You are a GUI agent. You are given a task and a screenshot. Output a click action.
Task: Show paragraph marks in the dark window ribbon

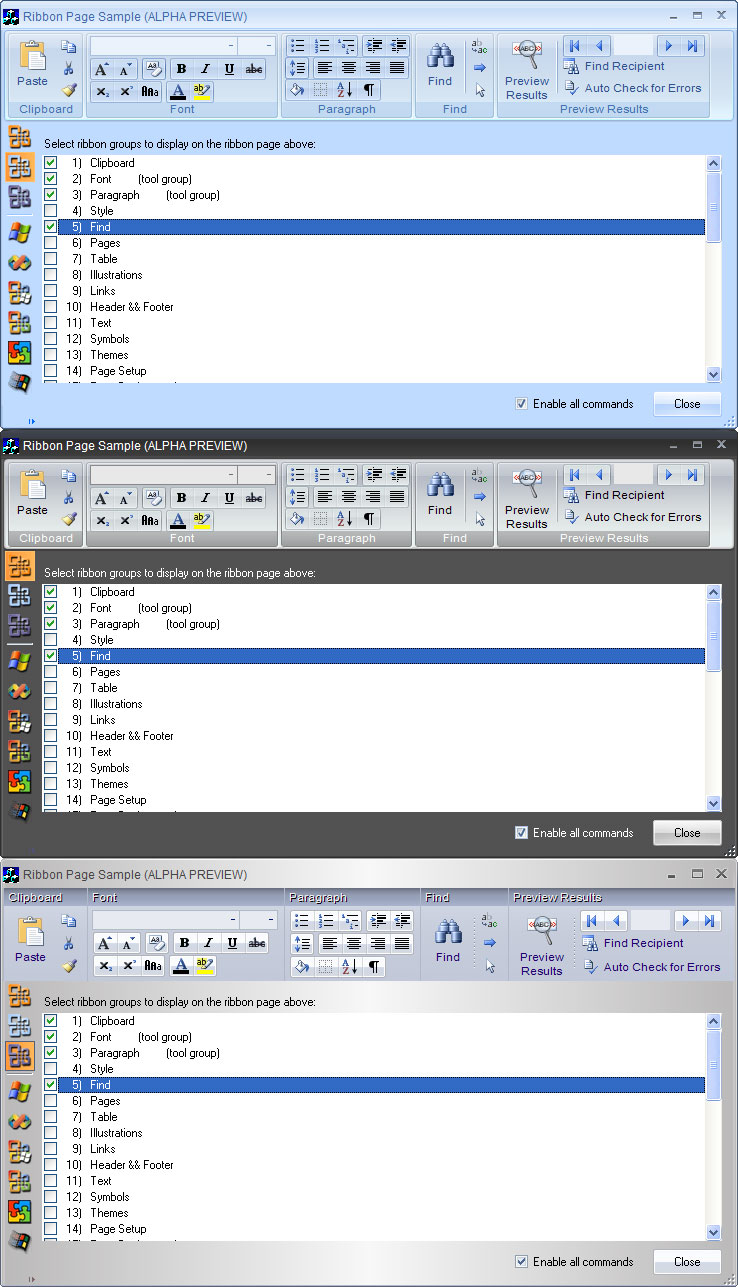[369, 518]
